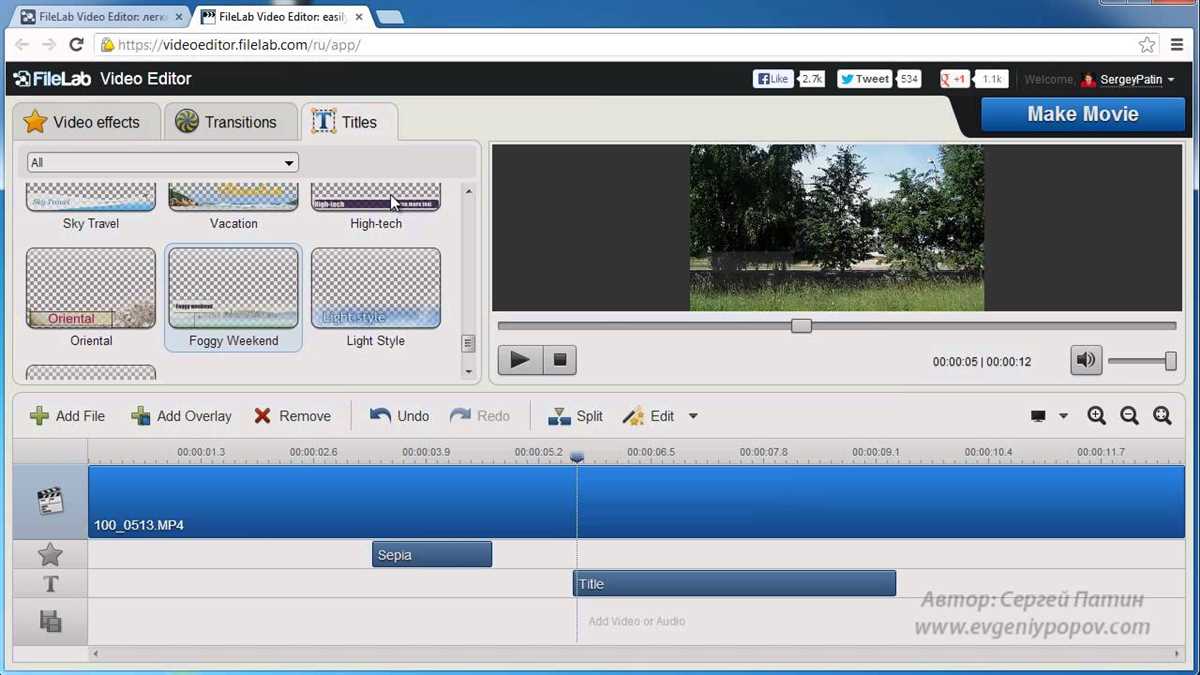Choose the Light Style title thumbnail
Screen dimensions: 1200x675
pos(376,289)
